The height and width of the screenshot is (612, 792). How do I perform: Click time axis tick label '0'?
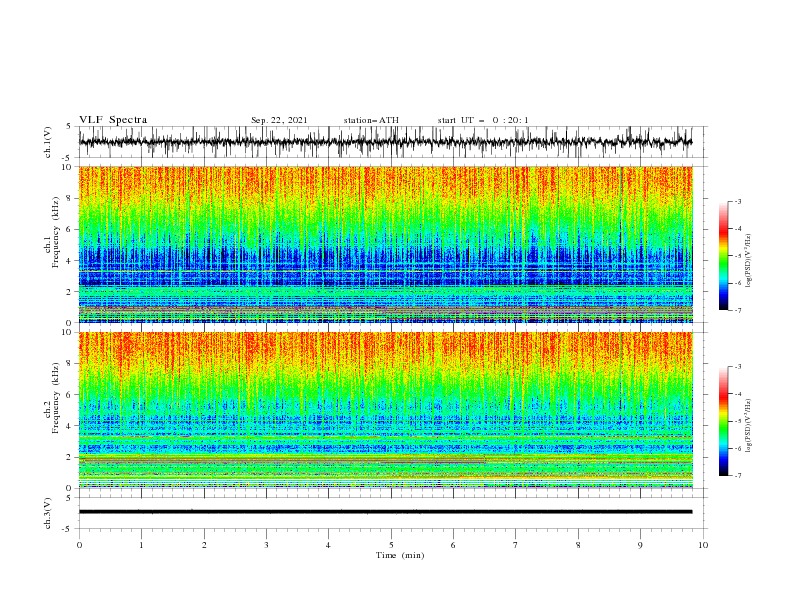[79, 545]
